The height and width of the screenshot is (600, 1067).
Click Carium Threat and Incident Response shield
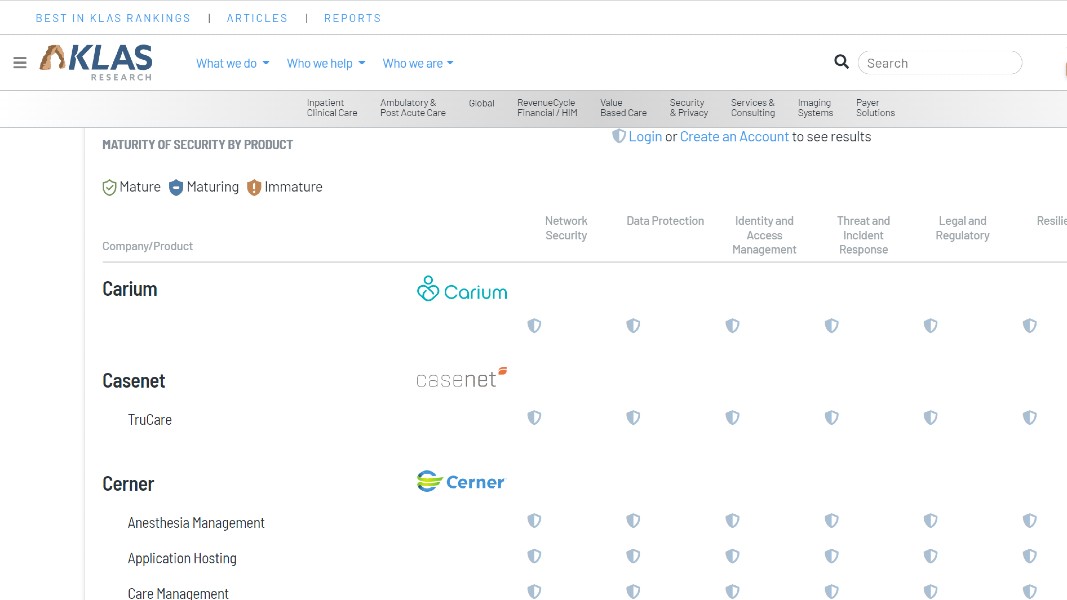point(832,326)
